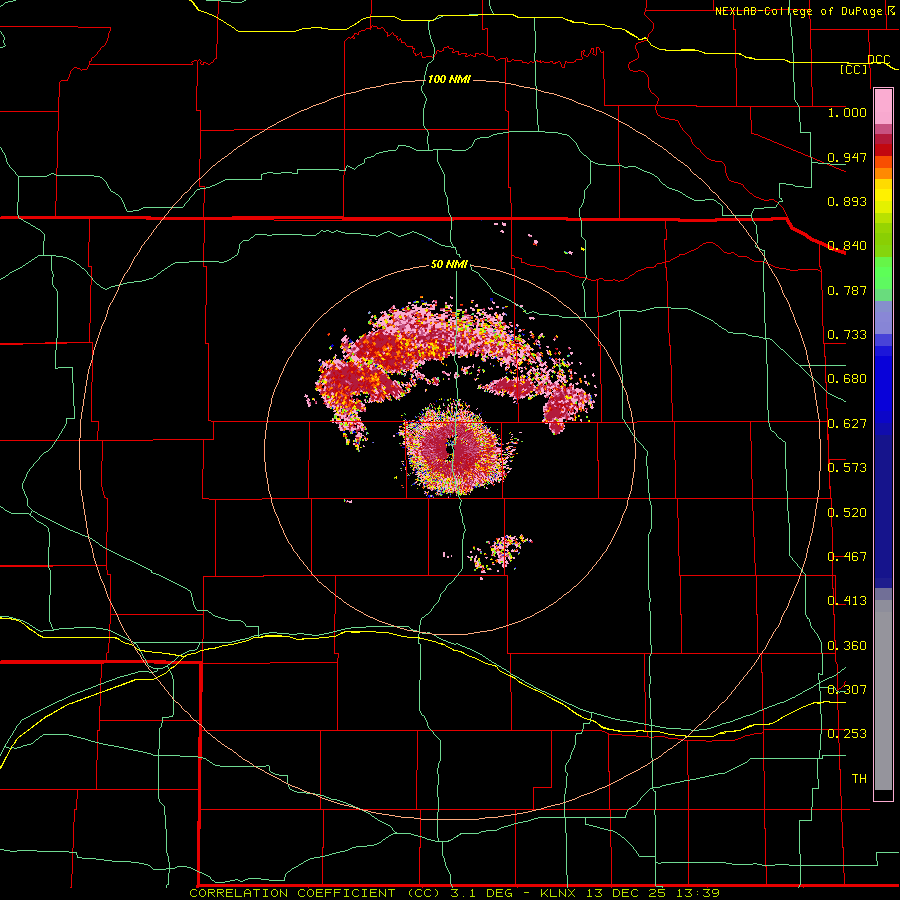Pick the lavender color bar segment
Screen dimensions: 900x900
(x=883, y=317)
